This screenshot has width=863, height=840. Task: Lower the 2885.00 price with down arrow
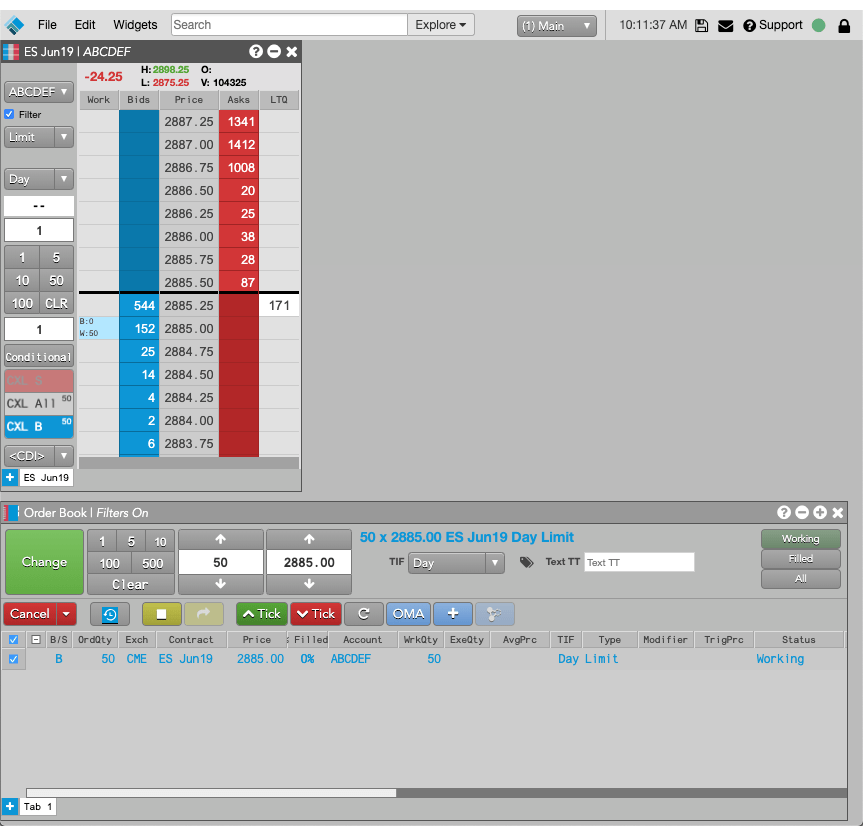coord(309,584)
